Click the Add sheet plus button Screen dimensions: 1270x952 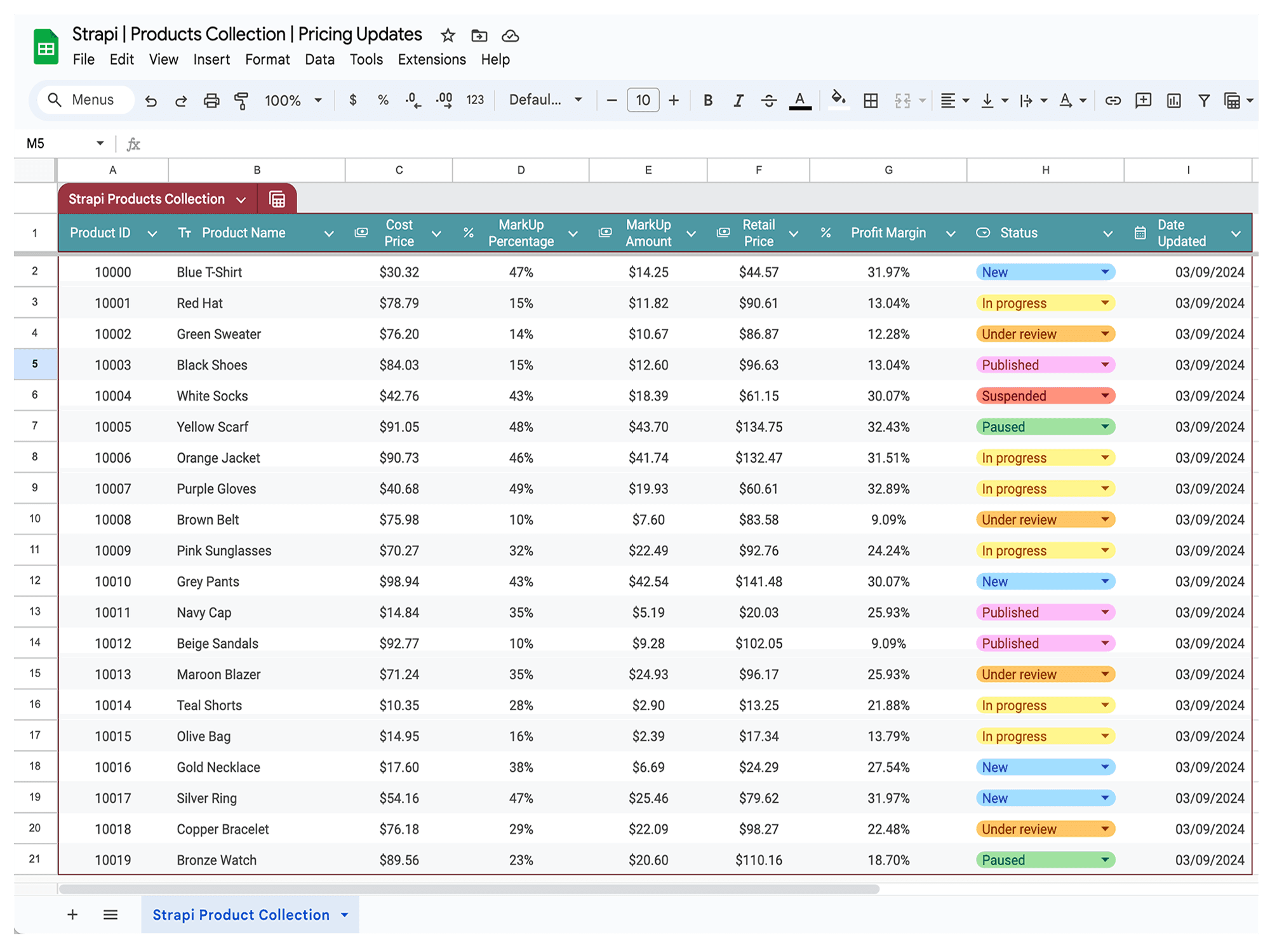click(x=72, y=915)
